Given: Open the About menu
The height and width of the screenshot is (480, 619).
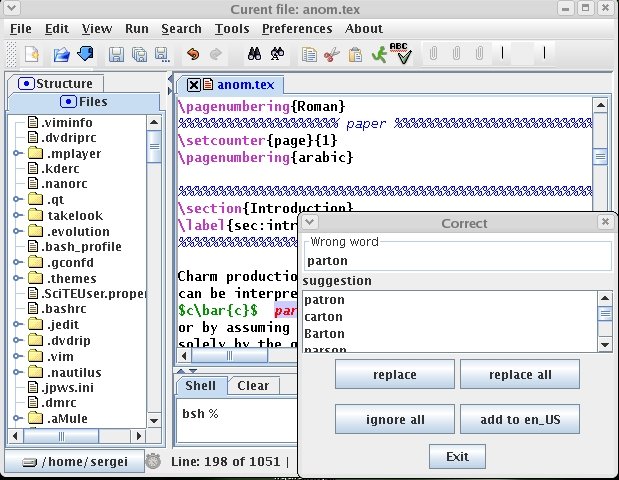Looking at the screenshot, I should pyautogui.click(x=364, y=29).
